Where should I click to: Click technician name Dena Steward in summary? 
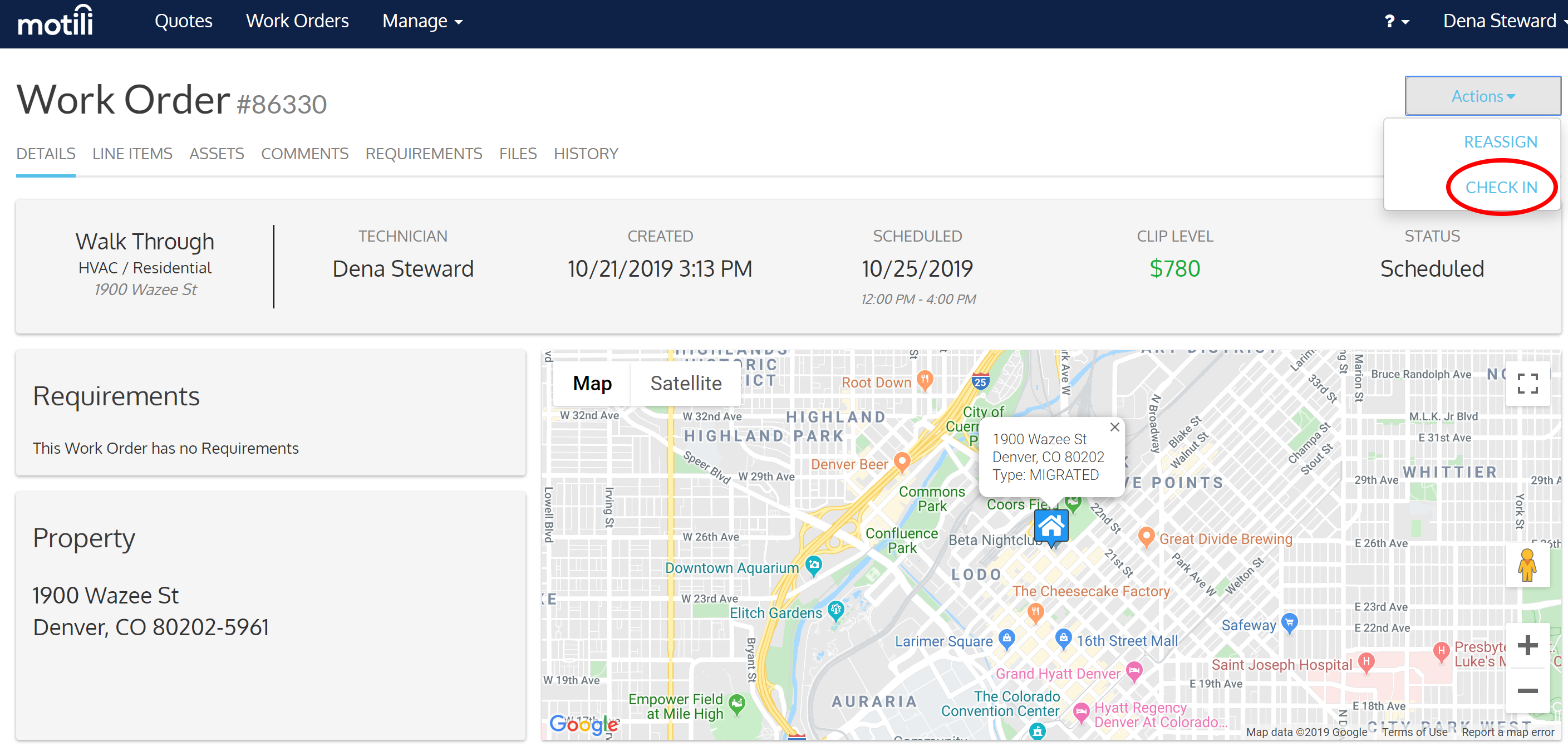click(402, 268)
